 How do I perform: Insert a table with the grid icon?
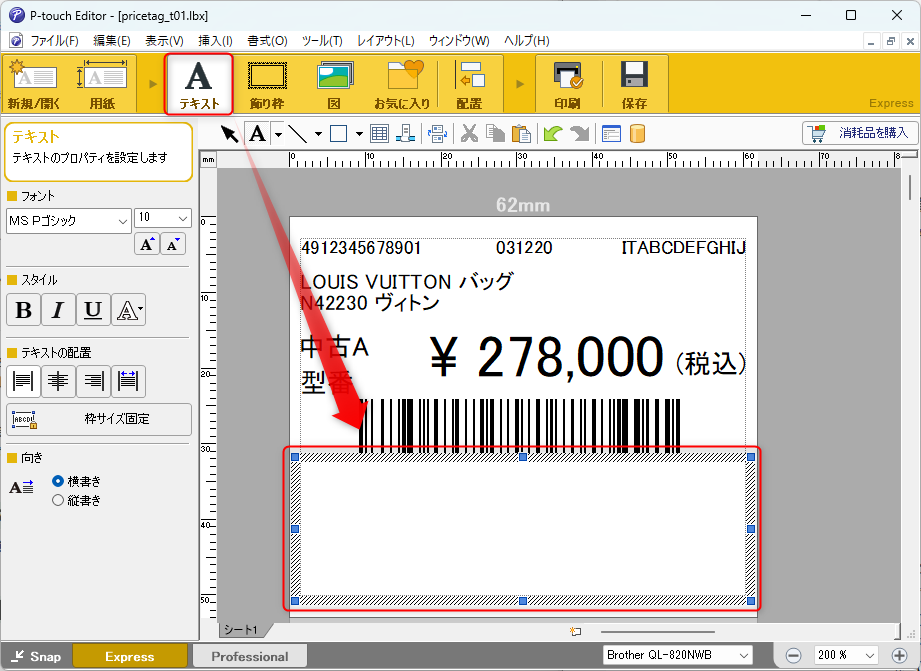tap(379, 134)
